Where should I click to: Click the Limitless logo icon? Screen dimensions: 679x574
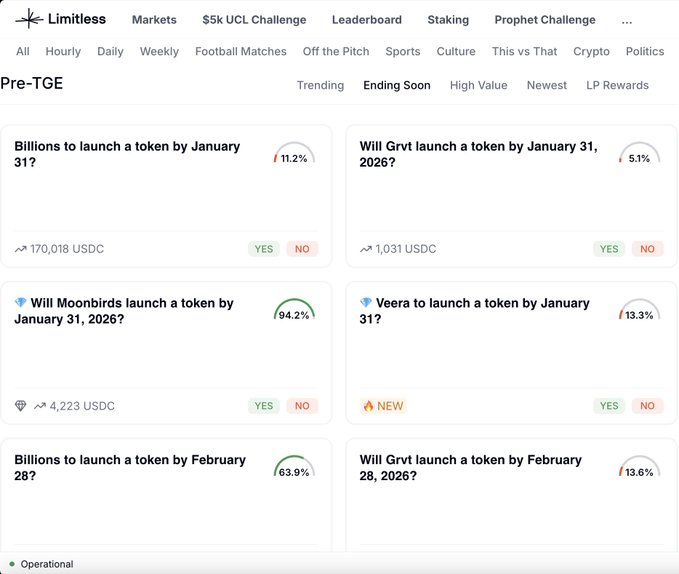click(29, 19)
